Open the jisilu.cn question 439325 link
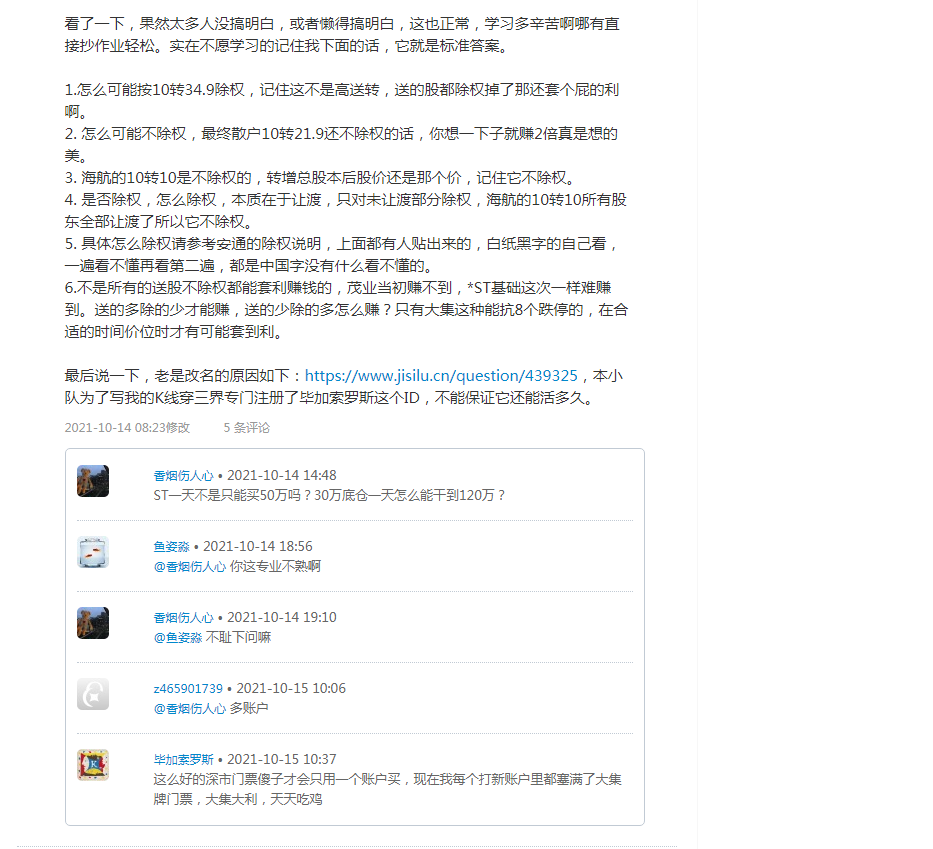This screenshot has height=849, width=933. [x=441, y=375]
